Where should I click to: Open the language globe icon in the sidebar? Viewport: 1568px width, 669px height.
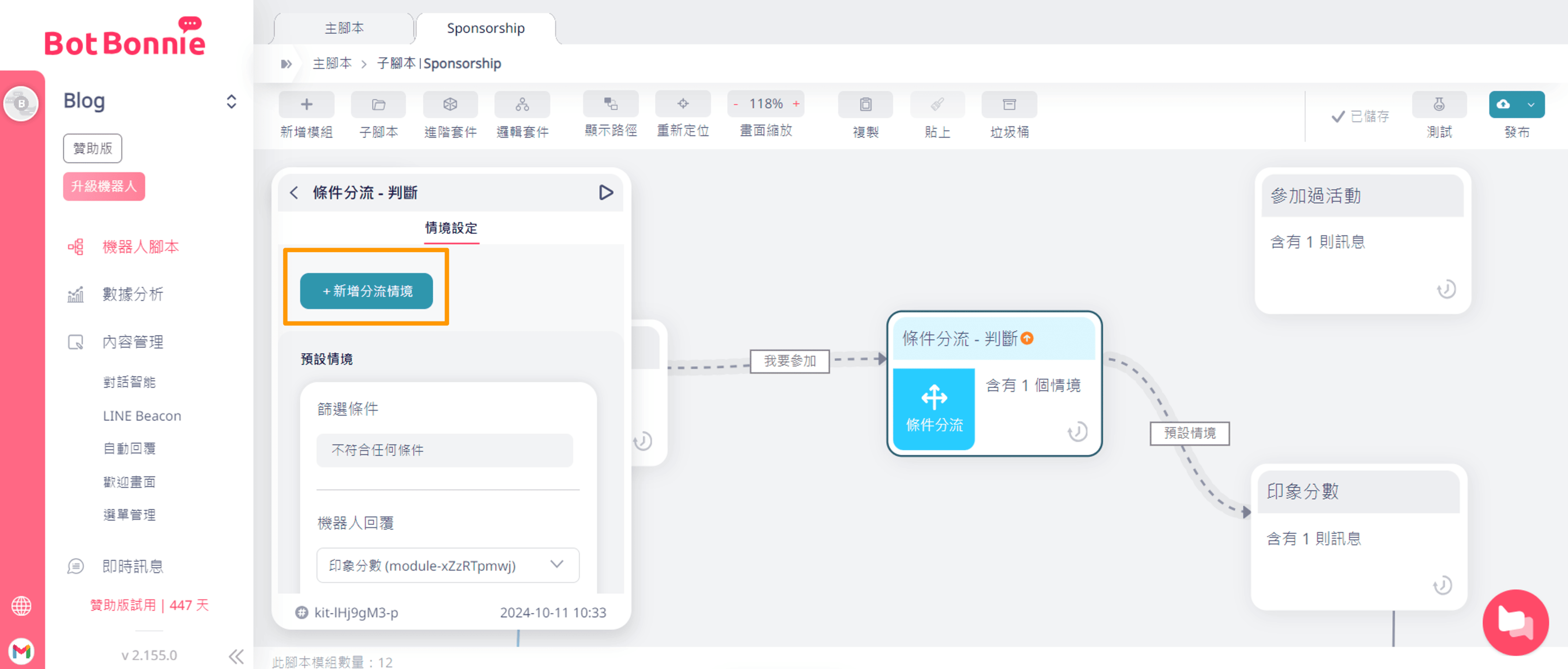[x=21, y=606]
